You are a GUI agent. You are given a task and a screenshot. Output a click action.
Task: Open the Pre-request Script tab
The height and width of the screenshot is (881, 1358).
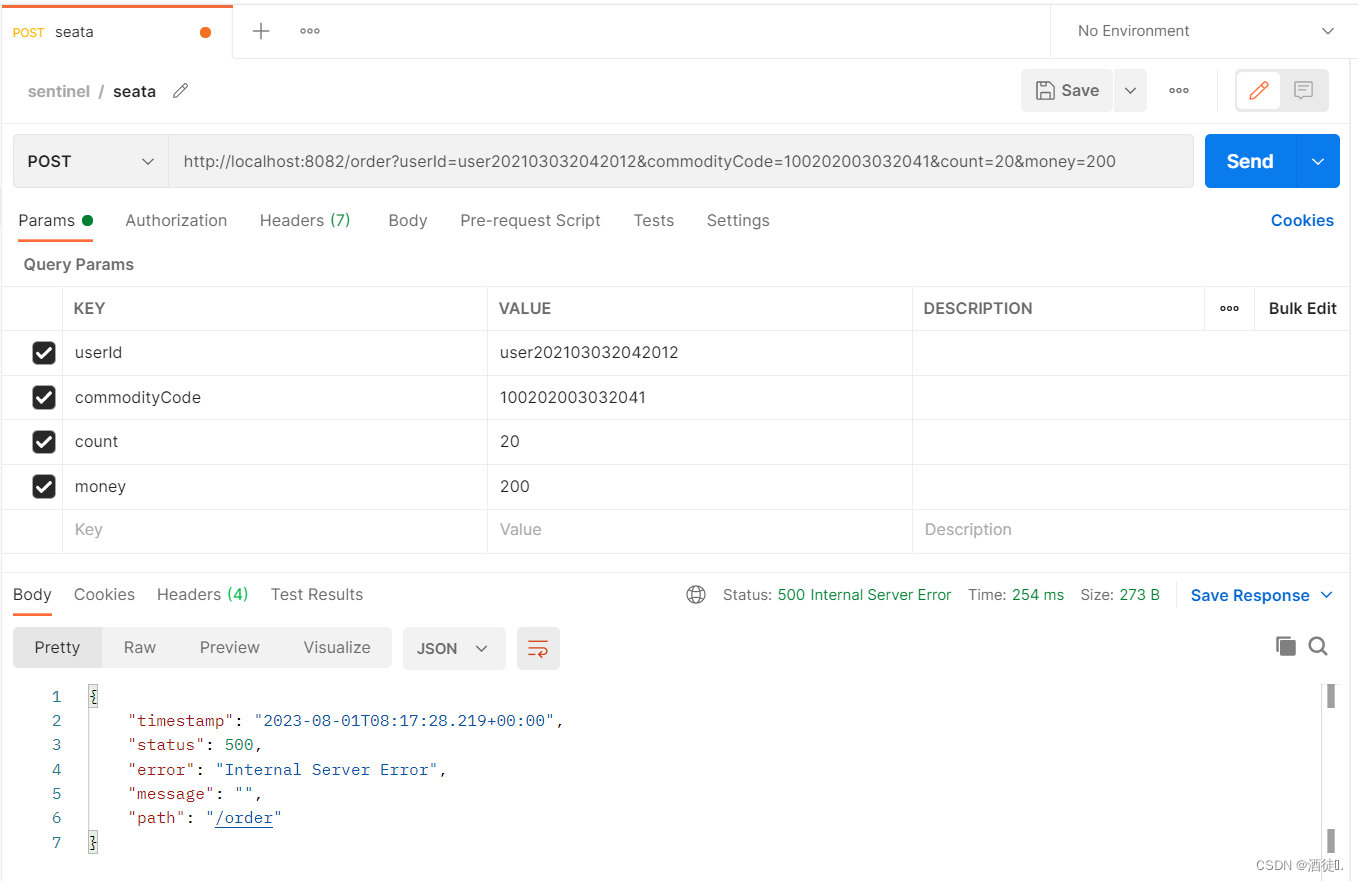(530, 220)
